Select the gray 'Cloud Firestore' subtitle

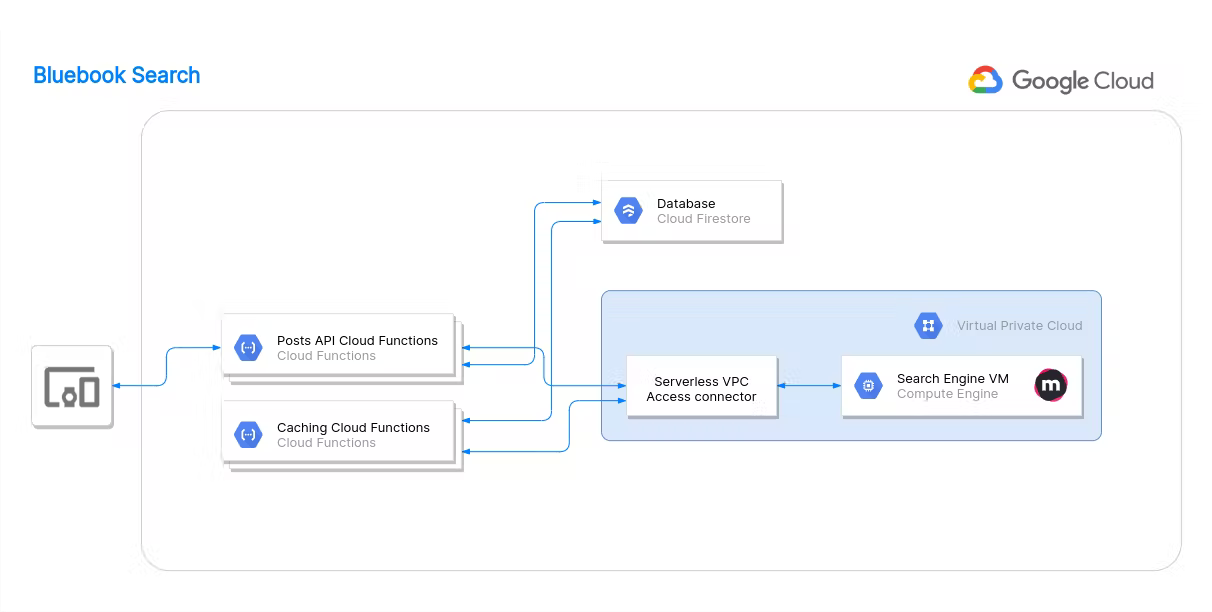(x=703, y=219)
